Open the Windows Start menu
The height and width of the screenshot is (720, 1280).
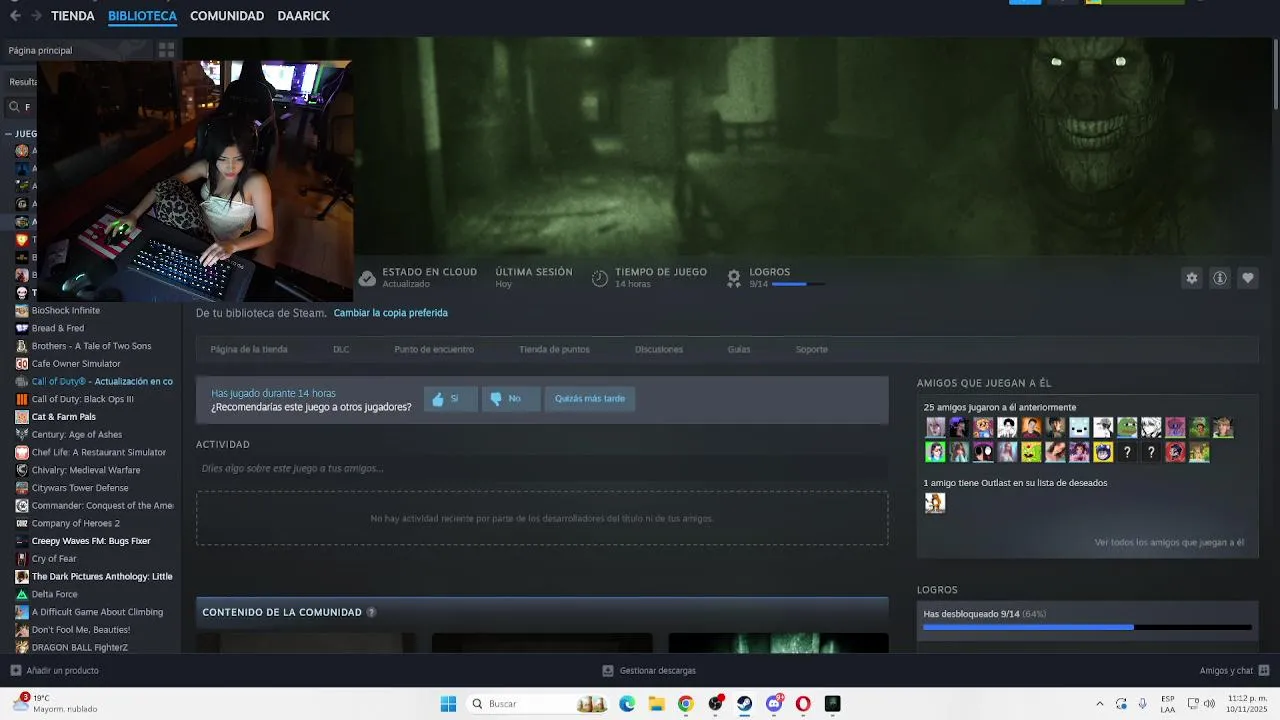[448, 704]
